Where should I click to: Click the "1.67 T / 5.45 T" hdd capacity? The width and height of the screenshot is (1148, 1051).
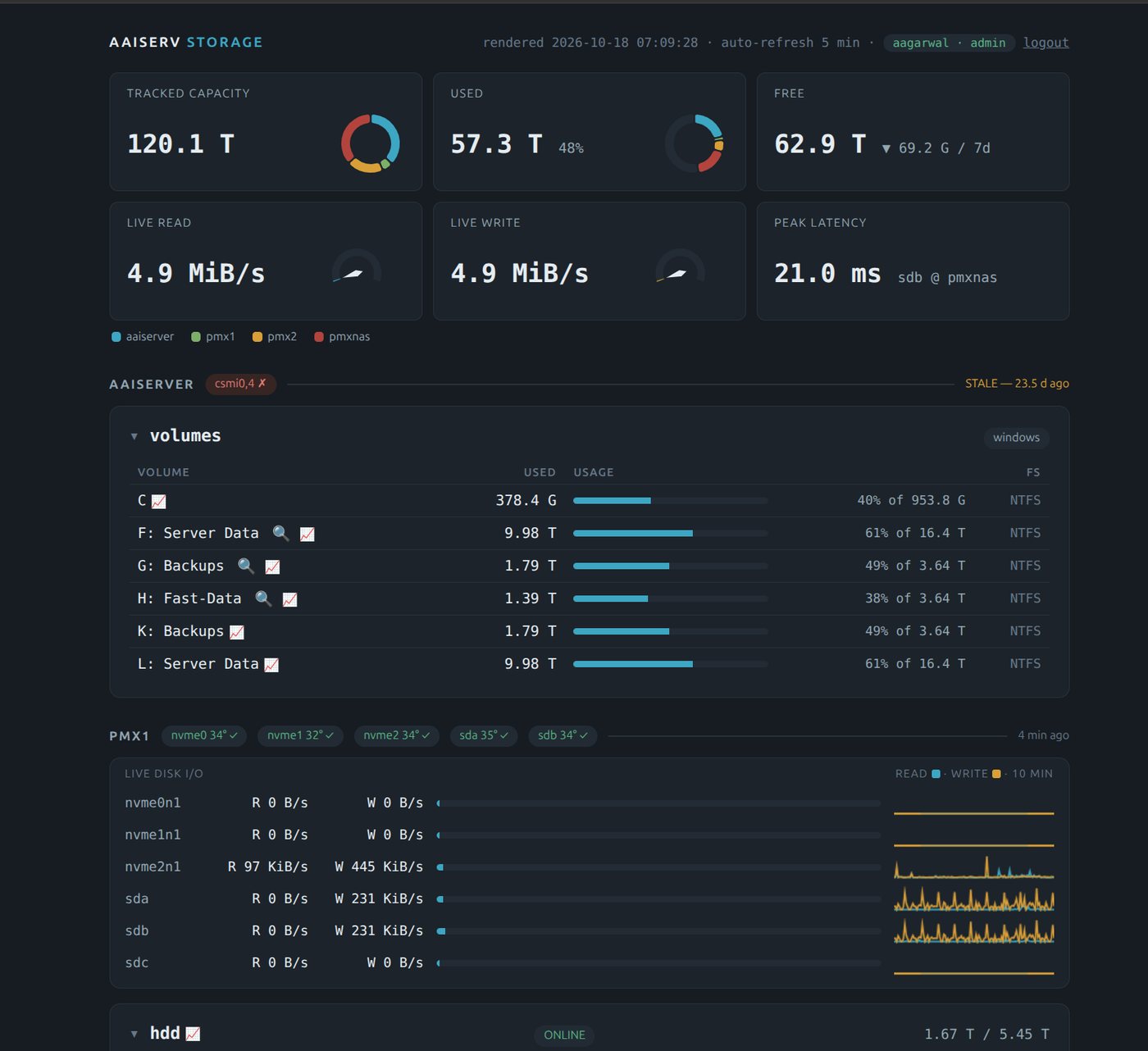point(986,1034)
